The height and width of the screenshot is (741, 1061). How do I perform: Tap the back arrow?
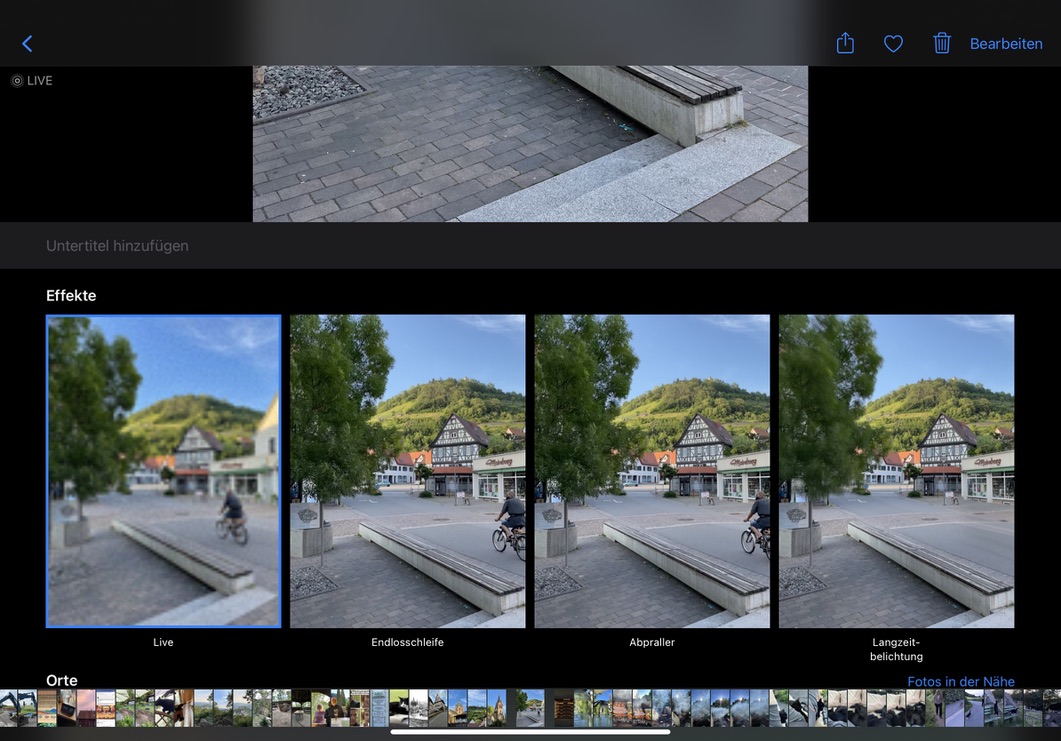tap(27, 44)
